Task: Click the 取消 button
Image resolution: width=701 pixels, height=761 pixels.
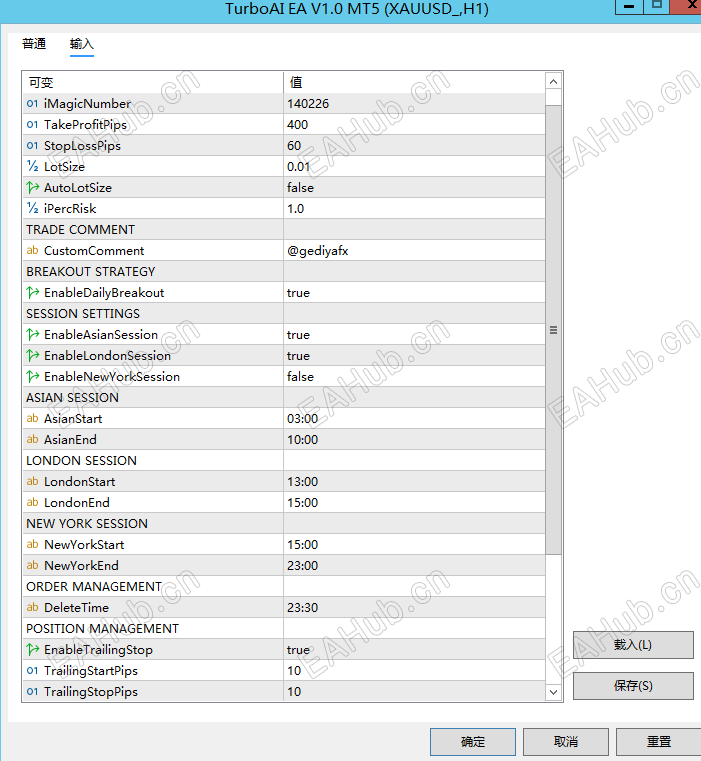Action: (x=566, y=742)
